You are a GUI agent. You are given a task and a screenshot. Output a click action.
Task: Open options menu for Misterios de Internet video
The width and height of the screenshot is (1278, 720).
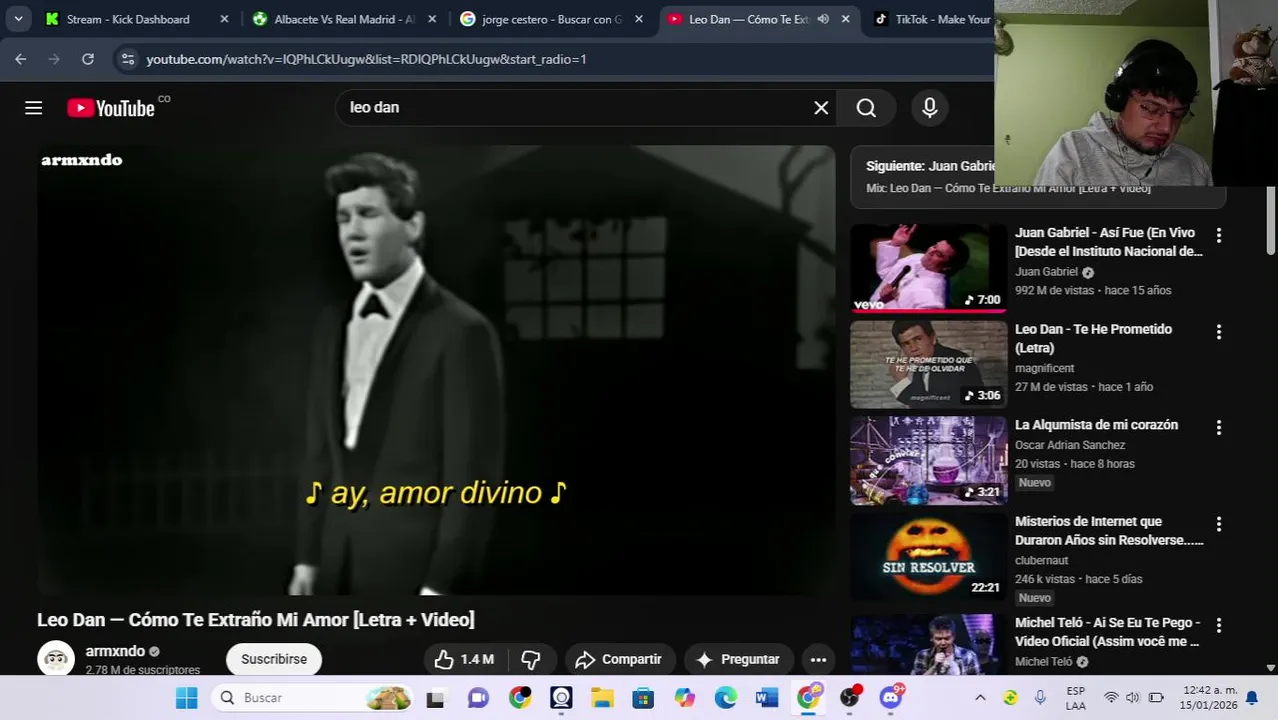click(1218, 524)
